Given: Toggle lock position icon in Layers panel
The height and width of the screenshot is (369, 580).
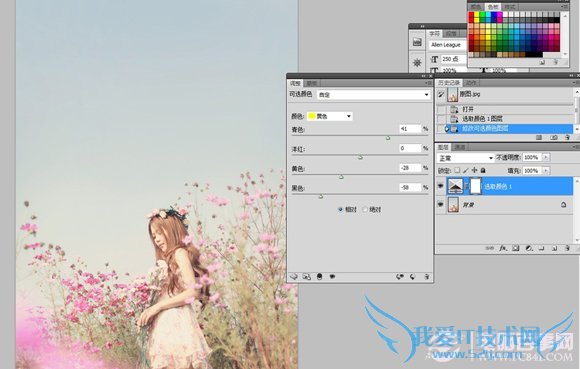Looking at the screenshot, I should (475, 170).
